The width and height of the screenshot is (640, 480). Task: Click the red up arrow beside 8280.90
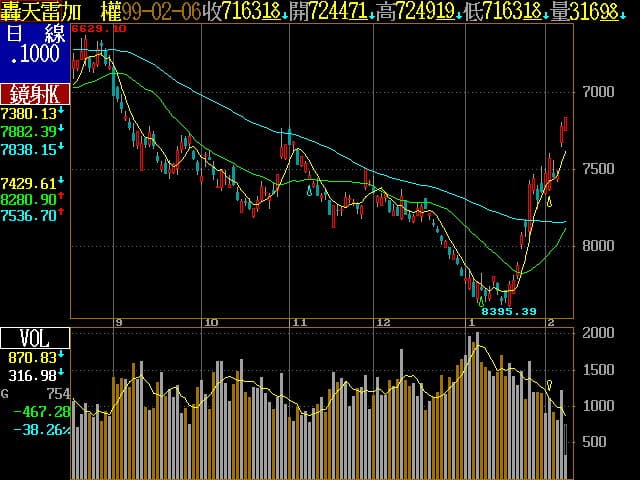(x=61, y=200)
